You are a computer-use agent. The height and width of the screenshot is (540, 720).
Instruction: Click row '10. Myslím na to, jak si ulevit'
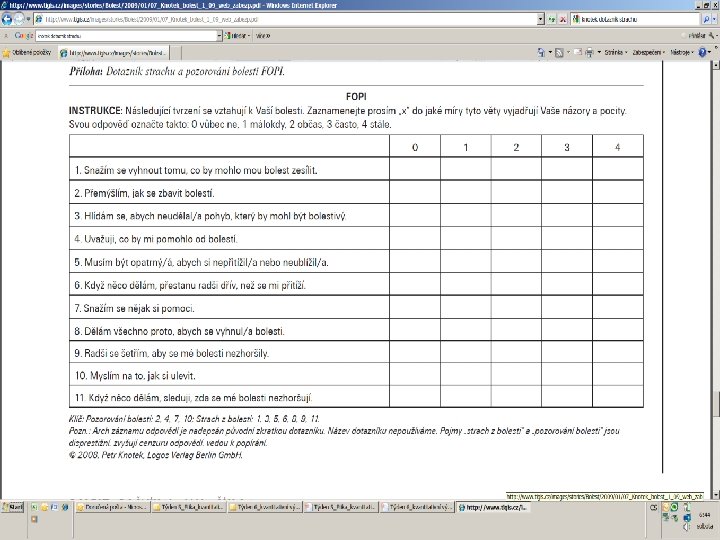pos(356,376)
